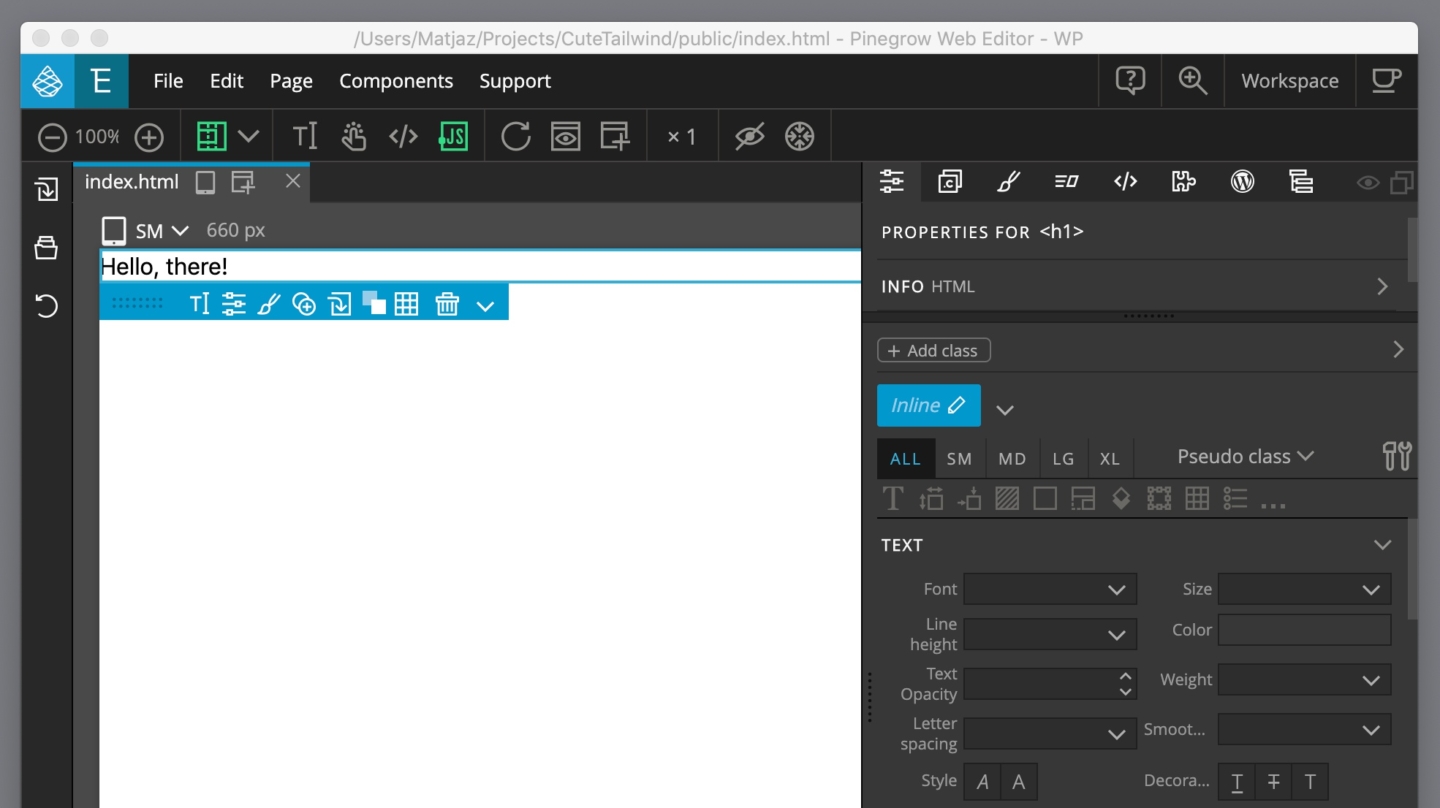The height and width of the screenshot is (808, 1440).
Task: Select the MD breakpoint tab
Action: coord(1012,459)
